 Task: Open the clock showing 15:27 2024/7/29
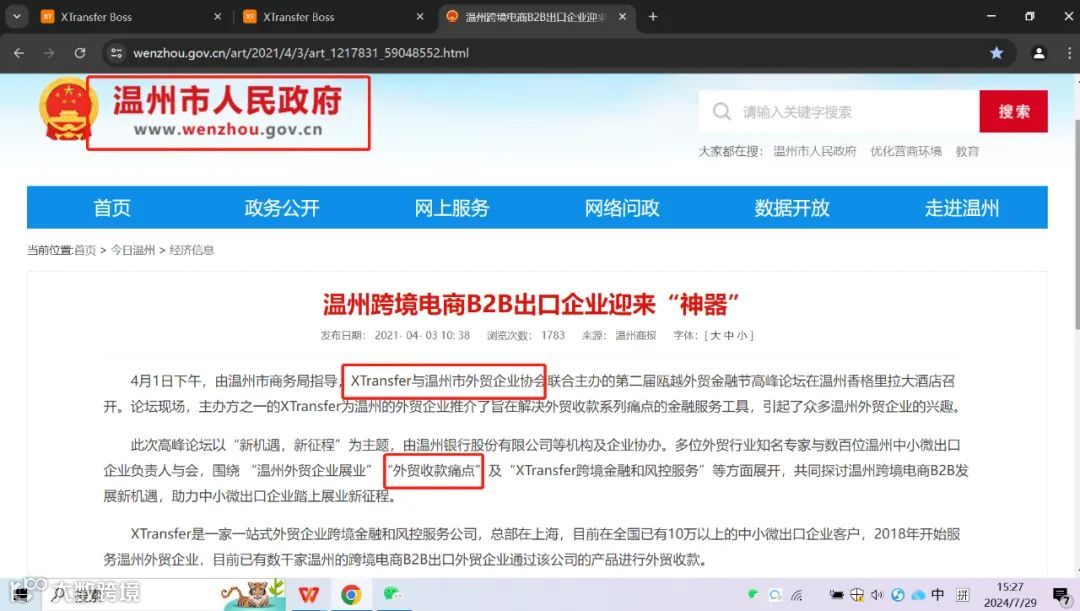(1010, 594)
